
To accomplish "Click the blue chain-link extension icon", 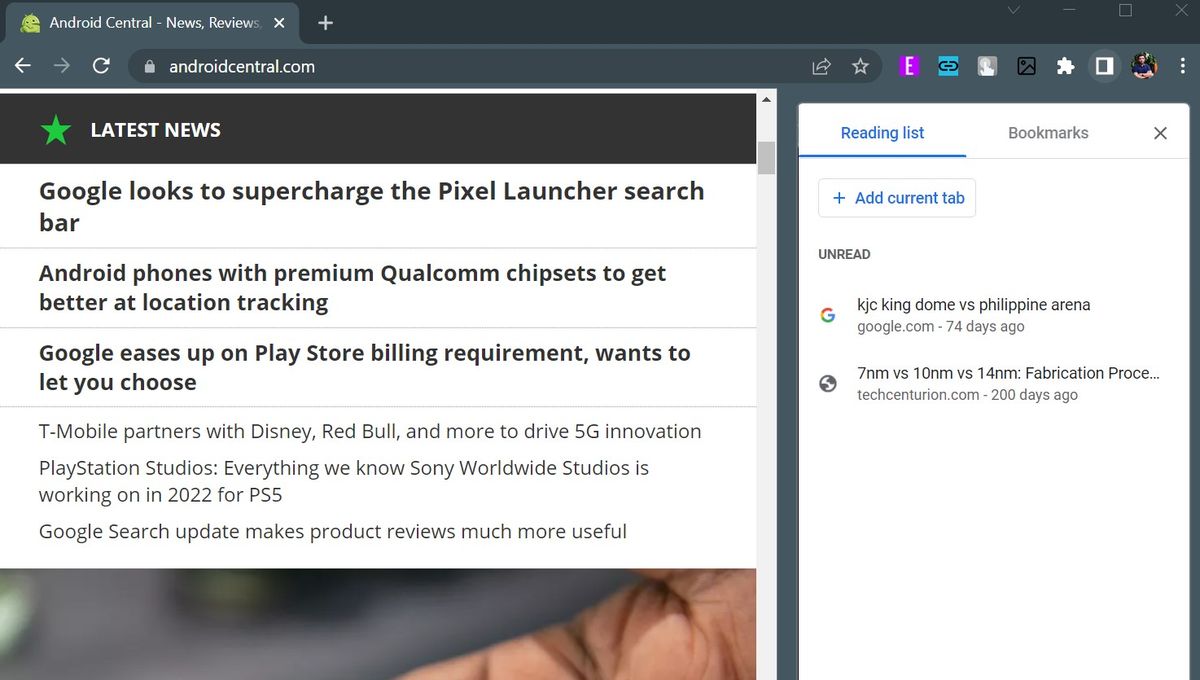I will tap(948, 65).
